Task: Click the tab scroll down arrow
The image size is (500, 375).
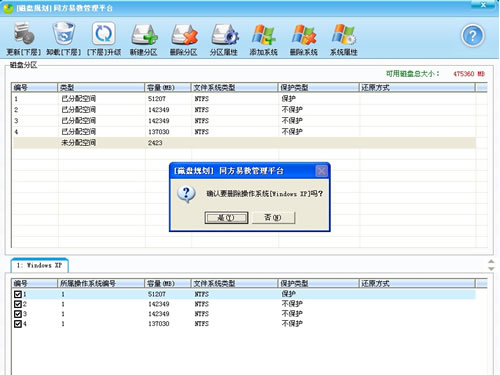Action: [491, 268]
